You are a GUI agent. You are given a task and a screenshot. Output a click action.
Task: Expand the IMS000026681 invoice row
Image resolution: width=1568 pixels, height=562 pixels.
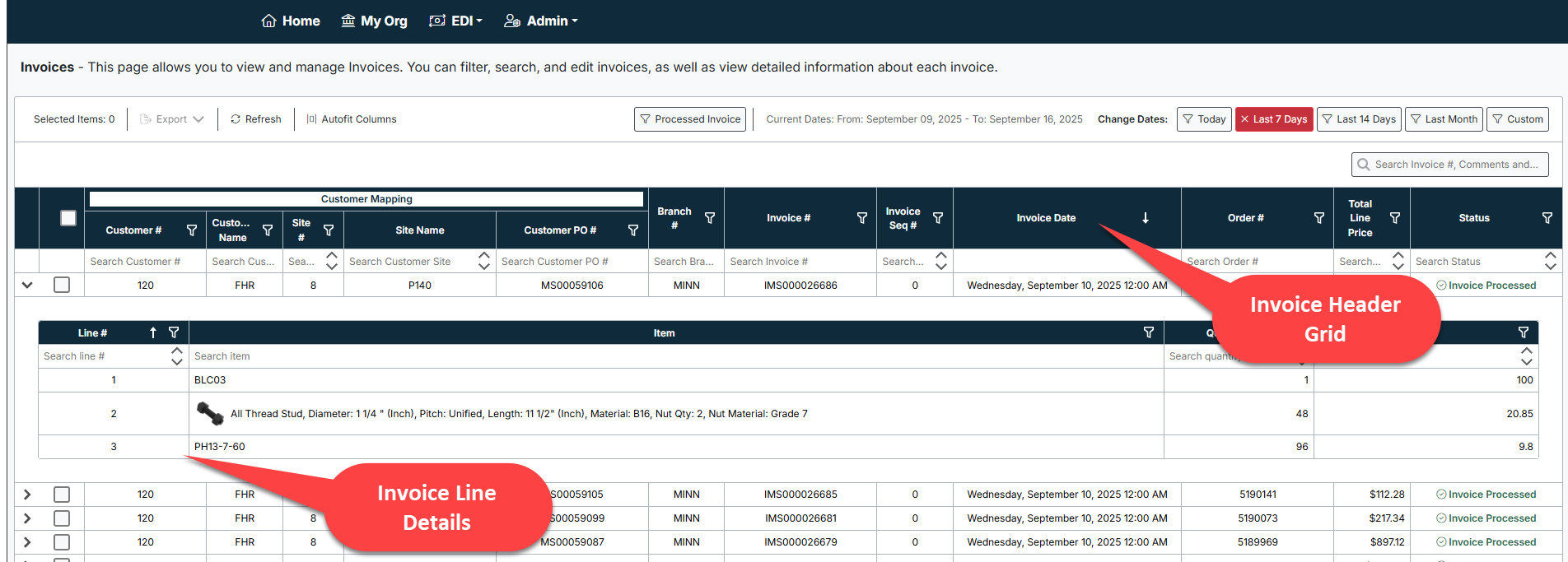coord(27,518)
